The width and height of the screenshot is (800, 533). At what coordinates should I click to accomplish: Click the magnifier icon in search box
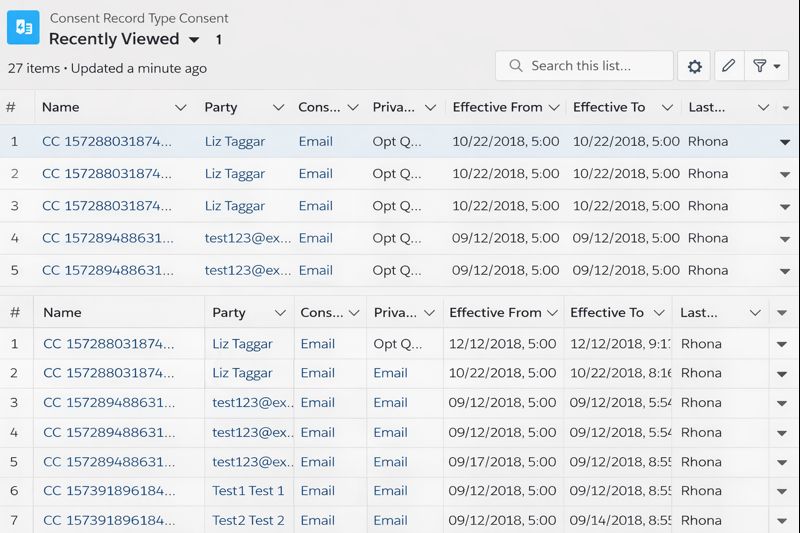[516, 66]
